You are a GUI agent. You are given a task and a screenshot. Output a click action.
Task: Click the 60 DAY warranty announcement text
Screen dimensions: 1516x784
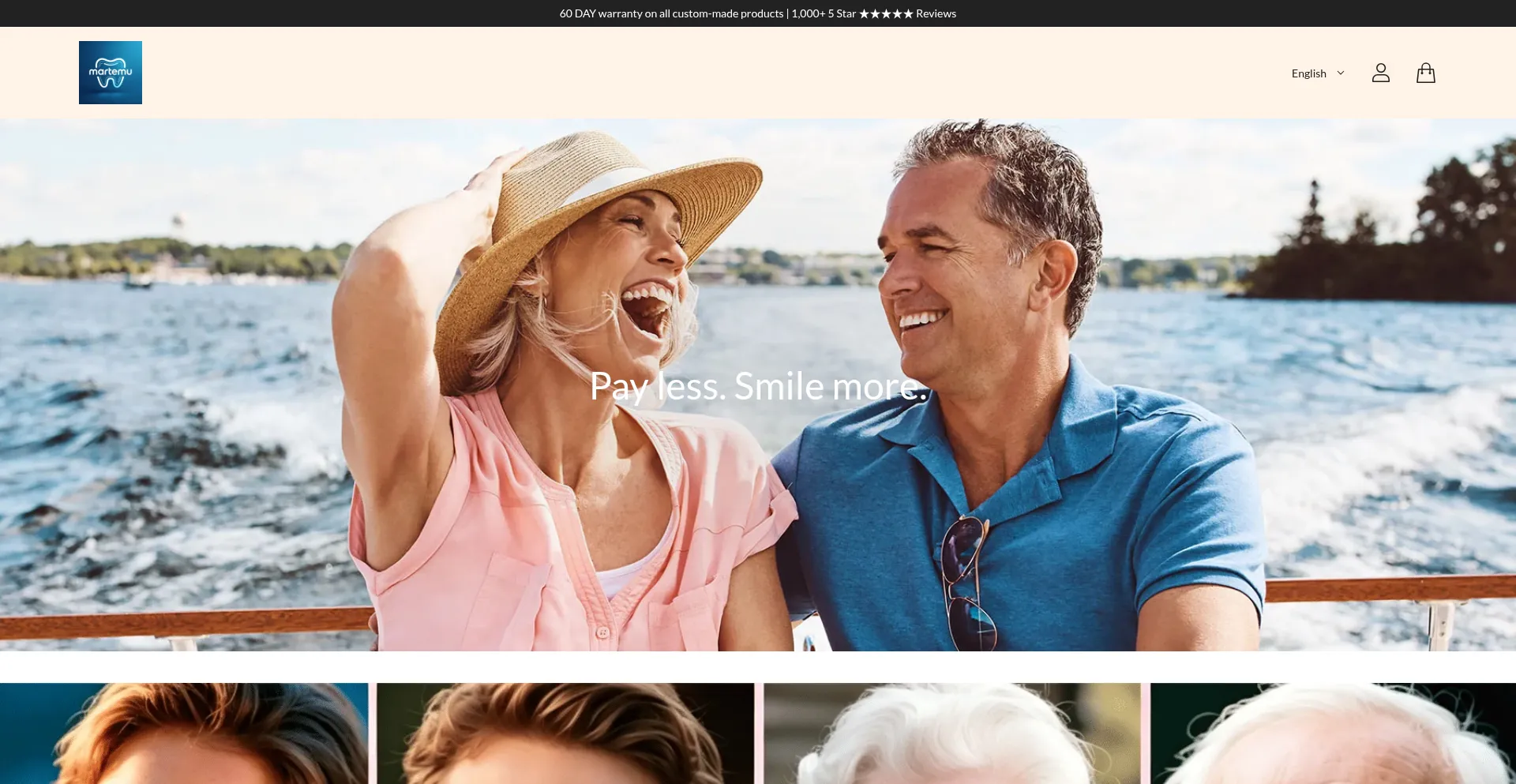[758, 13]
